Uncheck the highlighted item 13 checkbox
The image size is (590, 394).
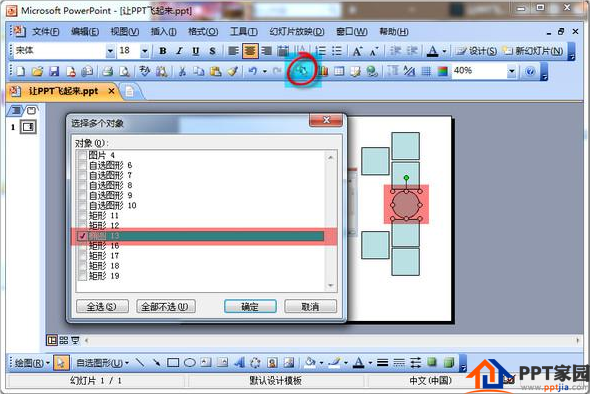[82, 236]
